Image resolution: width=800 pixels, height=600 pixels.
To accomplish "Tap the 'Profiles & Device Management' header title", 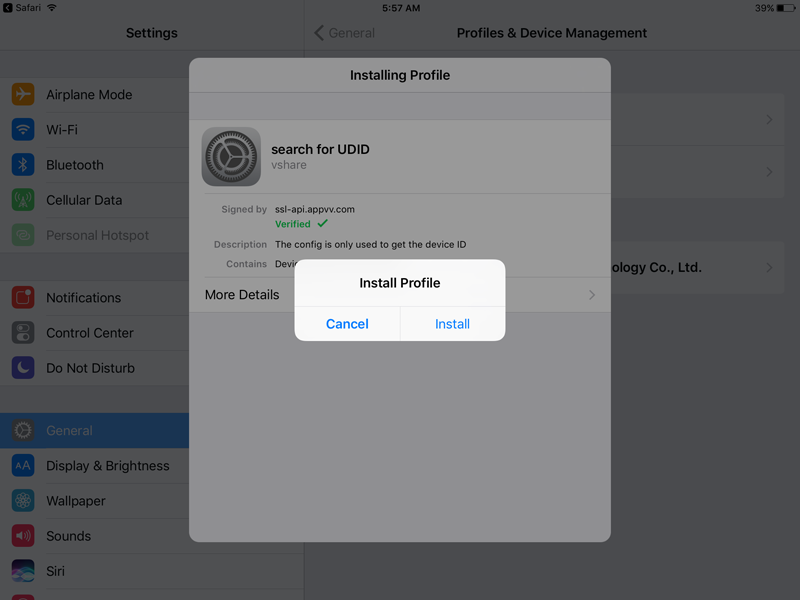I will pos(552,33).
